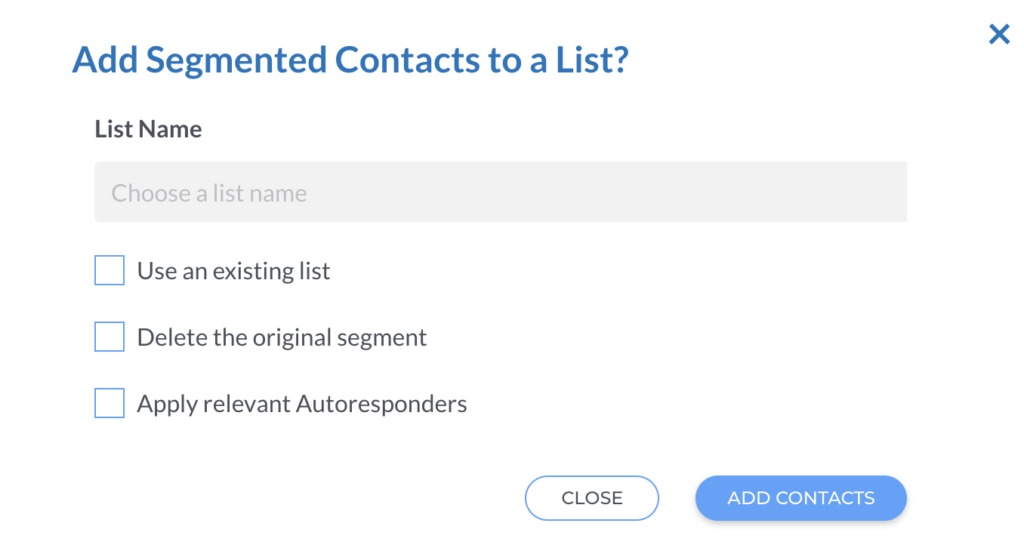Click the word 'segment' in the delete option

(385, 339)
